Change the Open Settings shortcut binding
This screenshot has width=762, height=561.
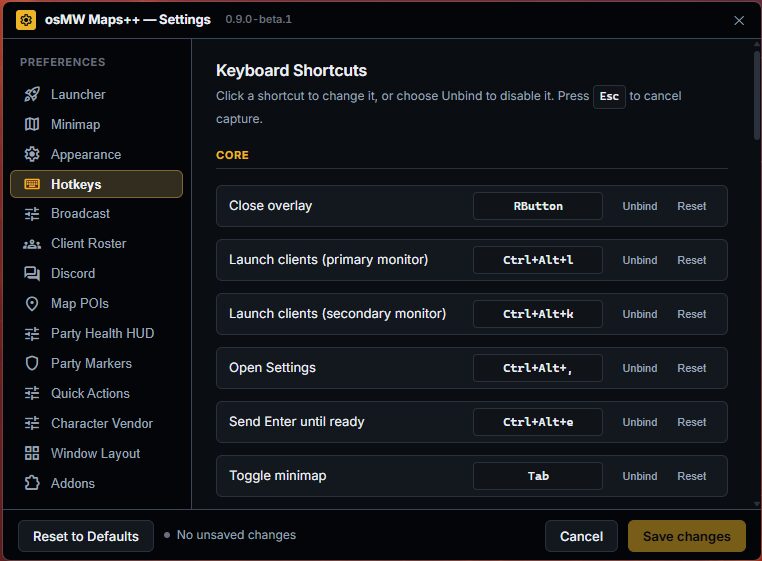pos(538,368)
